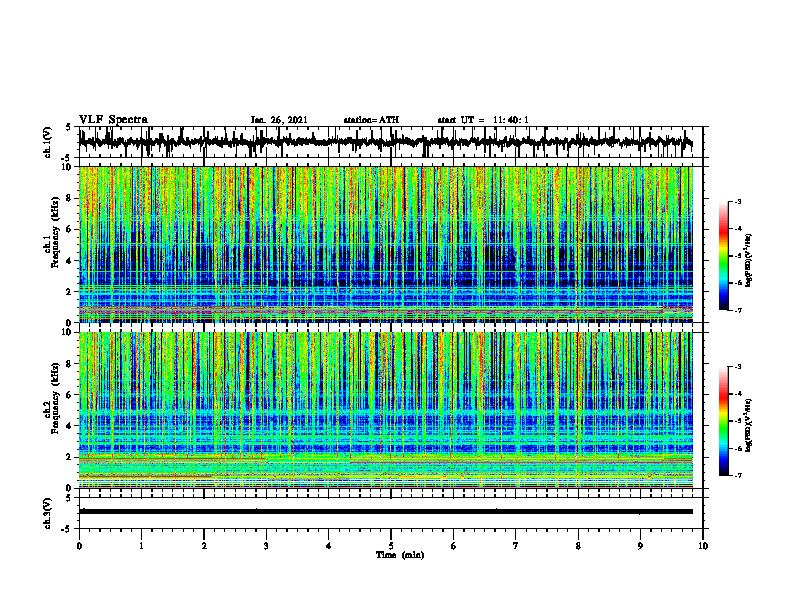Click the "-7" label on ch.2 color bar
This screenshot has height=612, width=792.
(738, 476)
